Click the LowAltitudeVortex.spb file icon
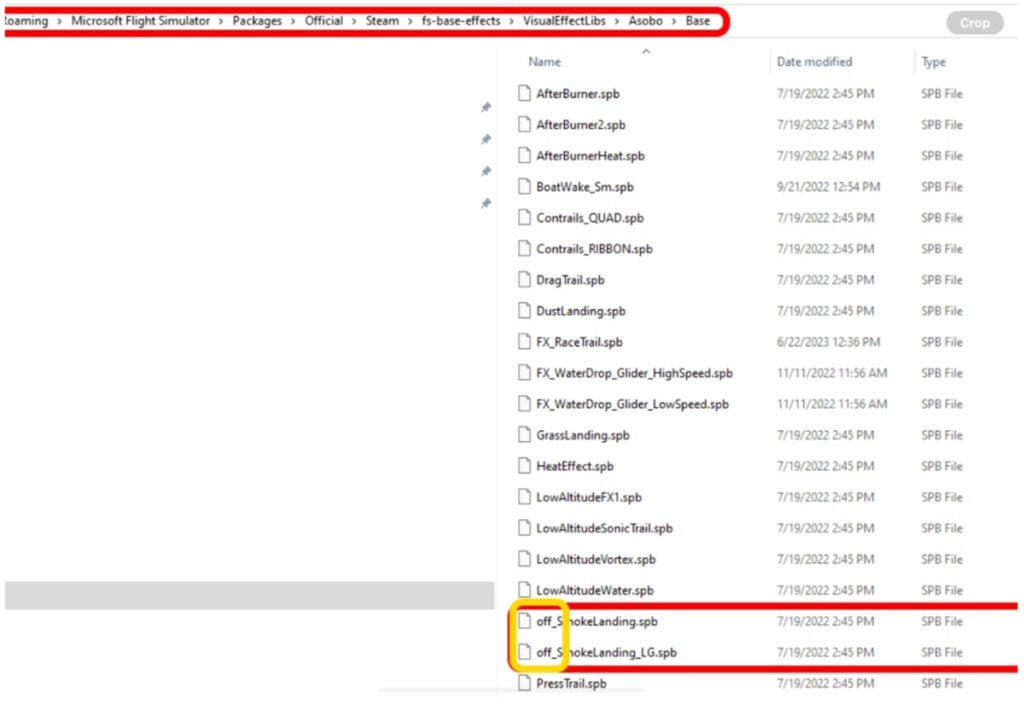Screen dimensions: 1024x704 tap(524, 558)
